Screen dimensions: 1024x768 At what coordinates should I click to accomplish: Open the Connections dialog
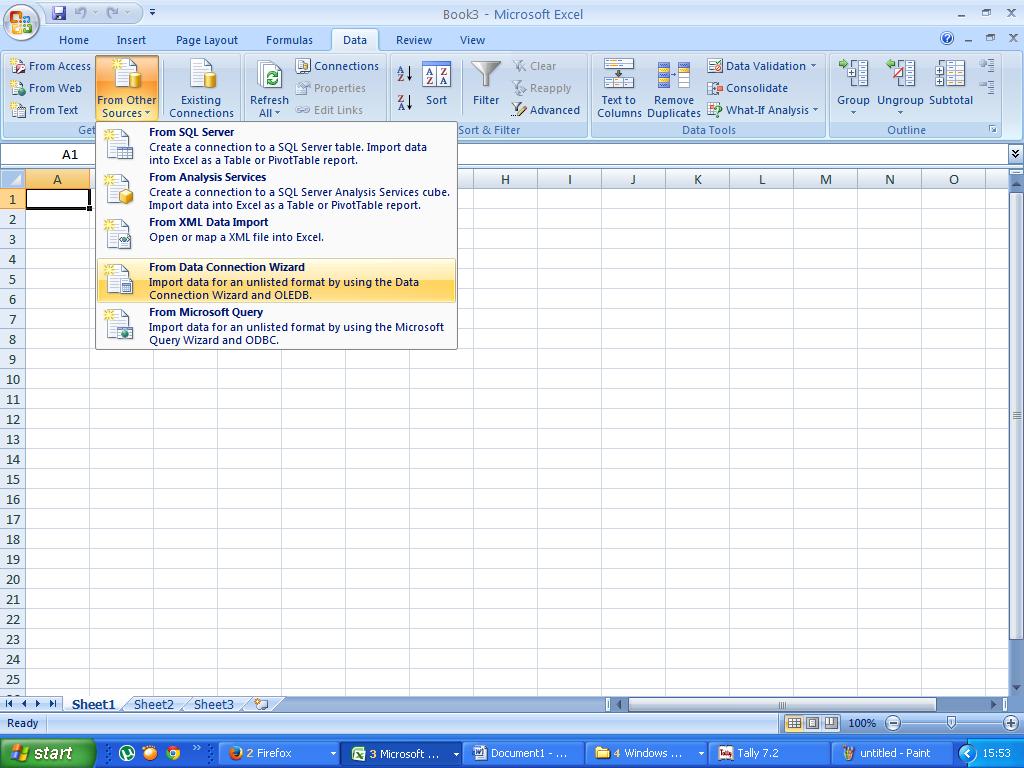pyautogui.click(x=337, y=66)
